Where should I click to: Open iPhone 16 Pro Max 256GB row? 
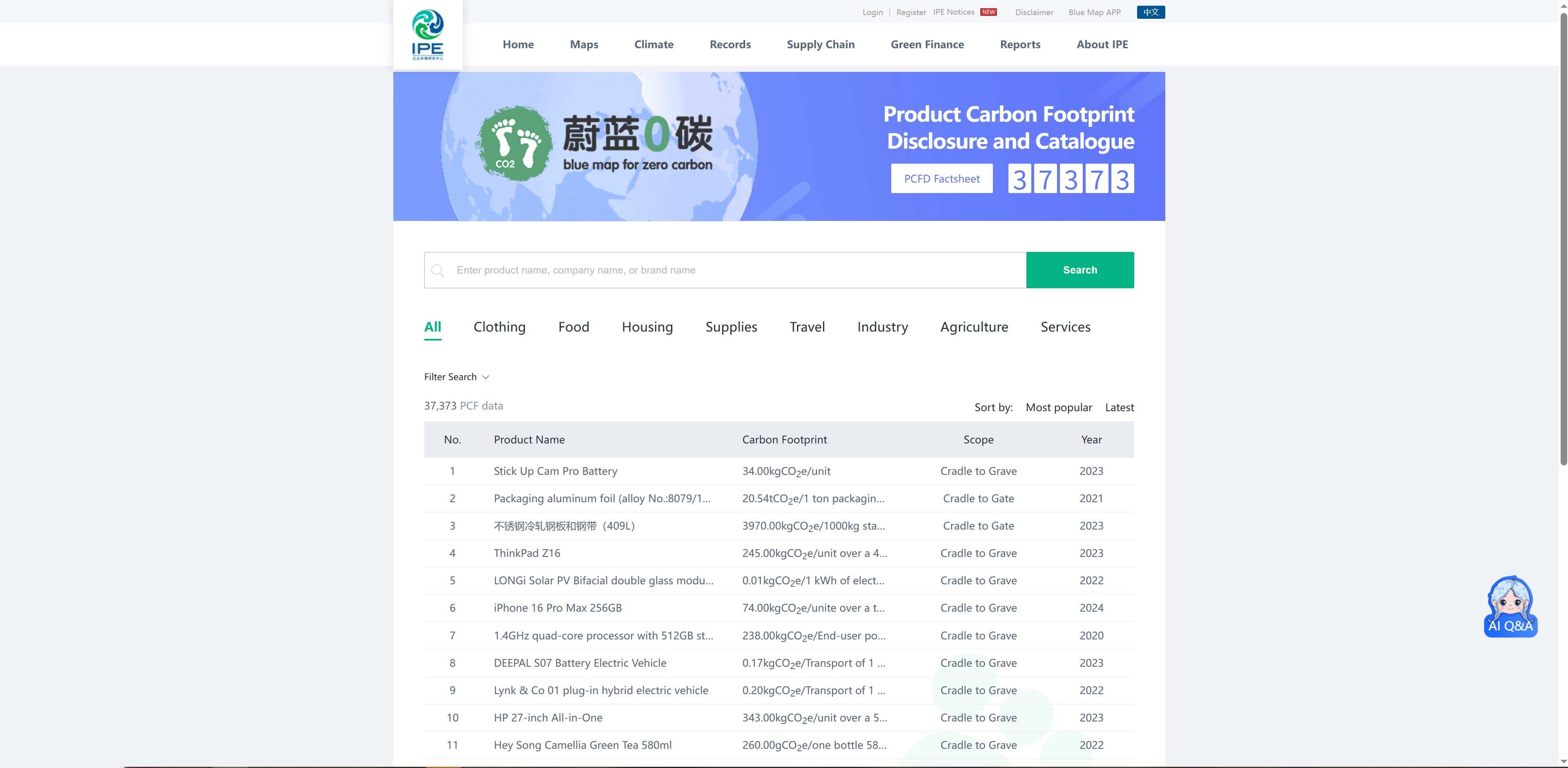point(778,608)
